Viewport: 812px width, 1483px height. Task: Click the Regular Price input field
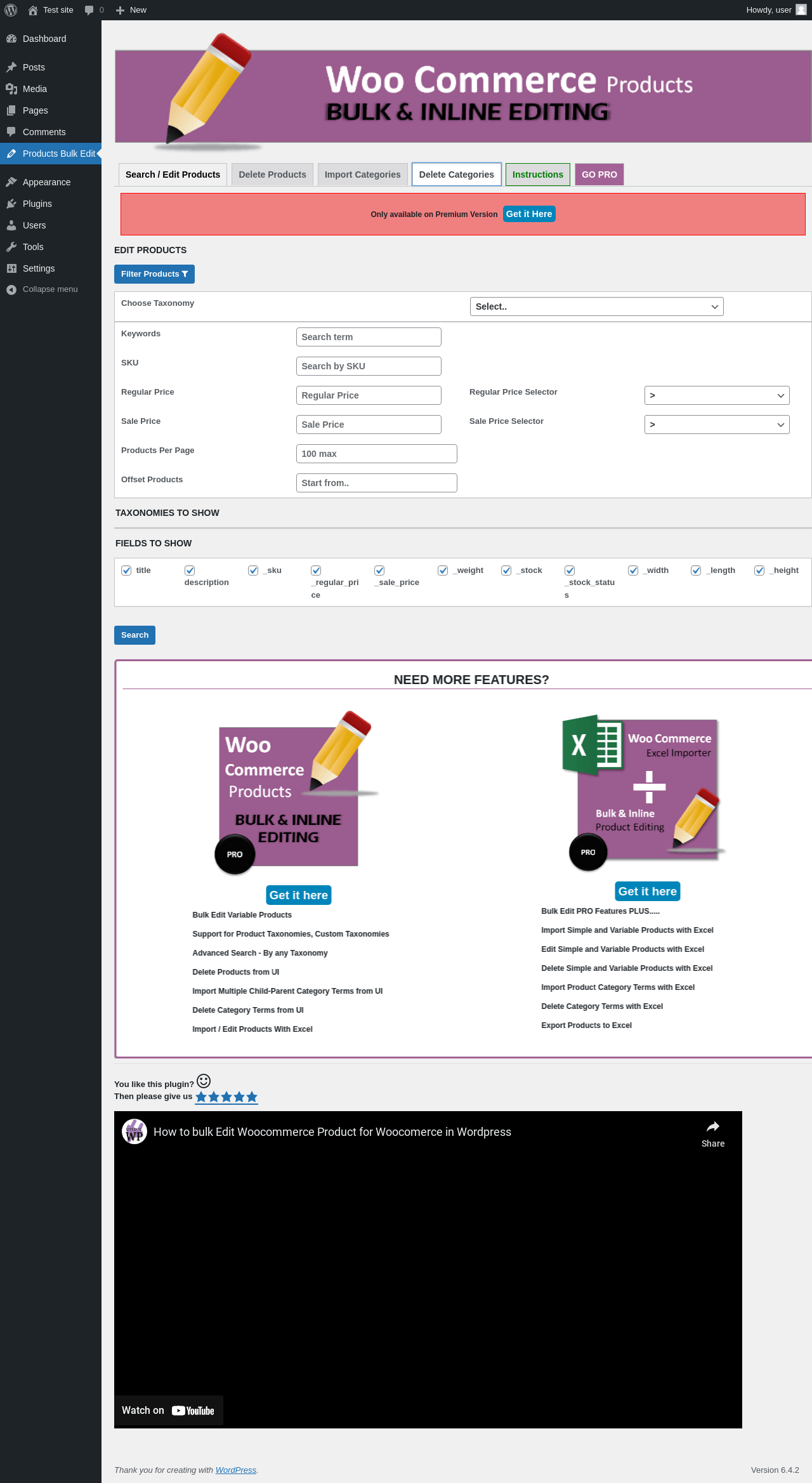pos(369,395)
